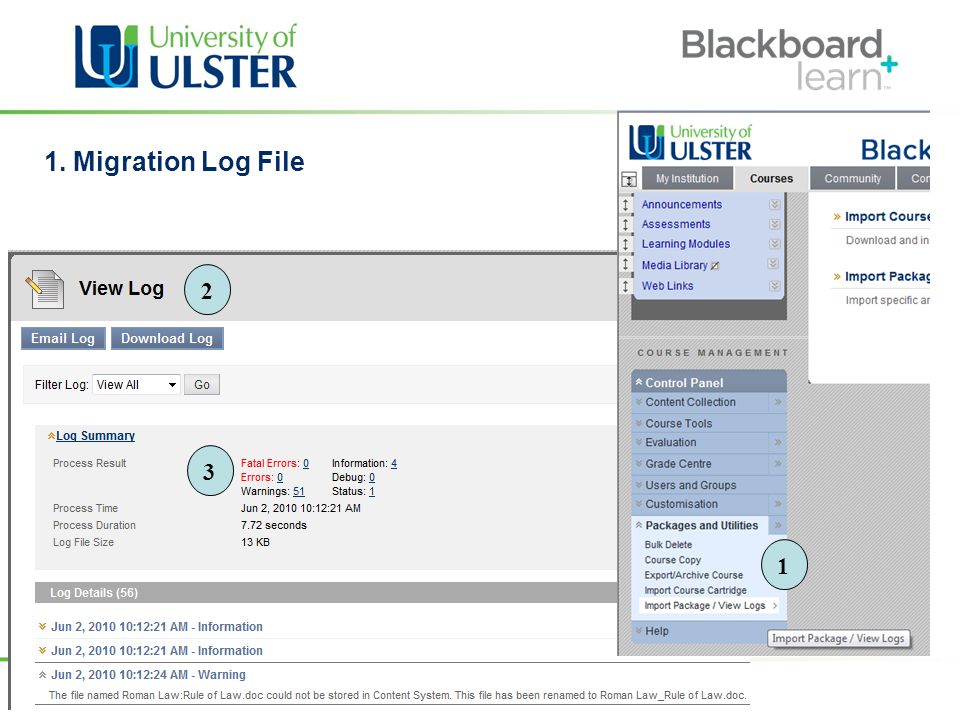Click the Web Links reorder arrow icon
The width and height of the screenshot is (960, 720).
point(625,286)
